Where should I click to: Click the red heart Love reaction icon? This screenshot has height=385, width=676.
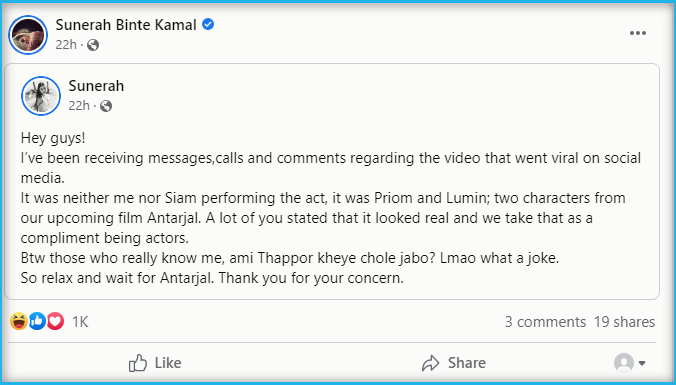click(55, 321)
